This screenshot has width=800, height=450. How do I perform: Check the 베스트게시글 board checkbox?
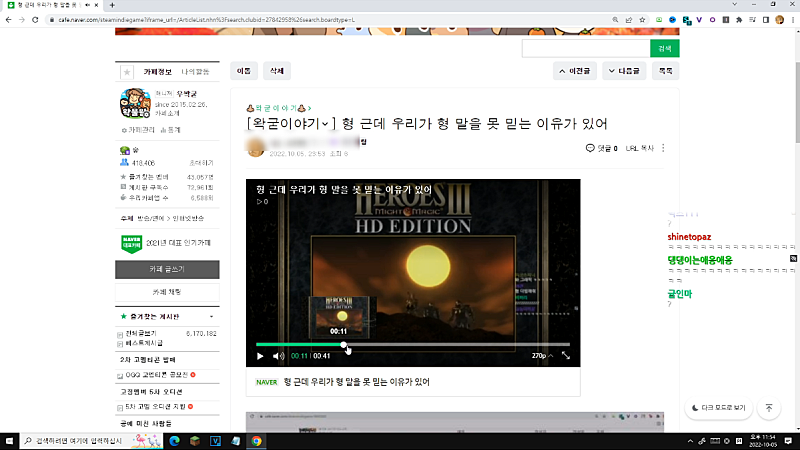tap(121, 343)
